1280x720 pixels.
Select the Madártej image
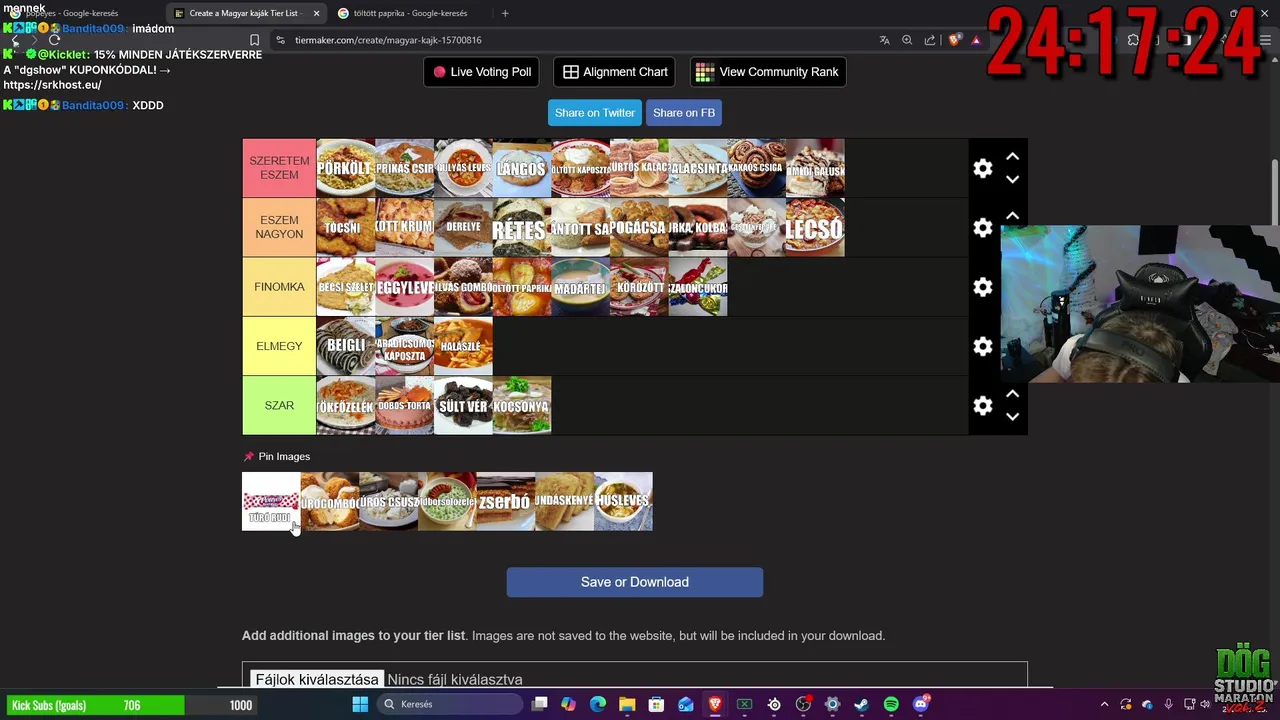point(580,287)
